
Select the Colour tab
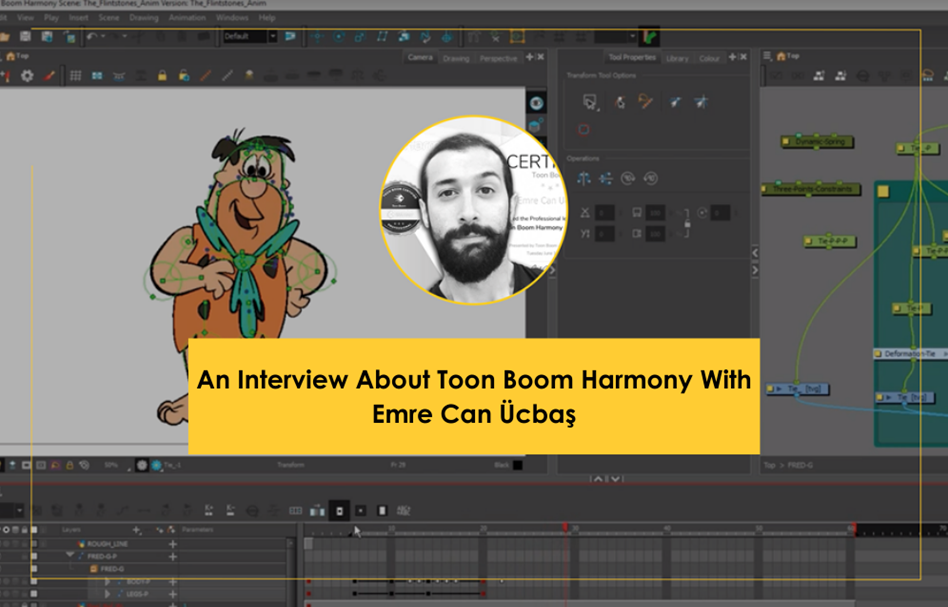[709, 58]
